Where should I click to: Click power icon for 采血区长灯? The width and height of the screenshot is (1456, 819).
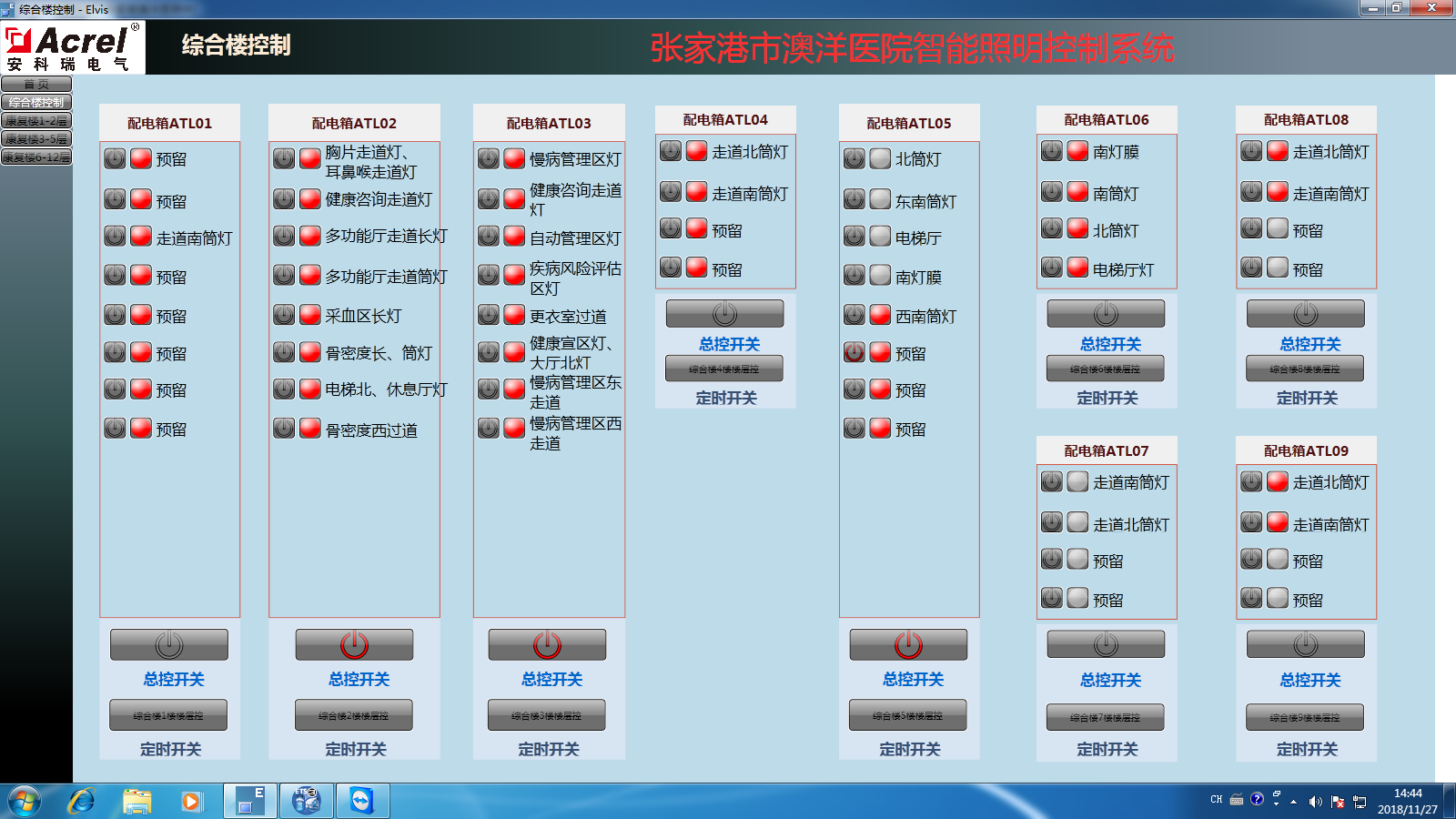click(x=284, y=315)
